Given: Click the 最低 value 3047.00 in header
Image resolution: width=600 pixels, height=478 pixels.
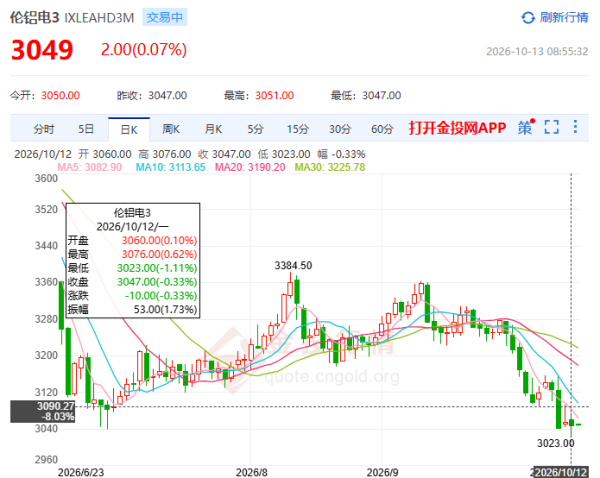Looking at the screenshot, I should 382,96.
